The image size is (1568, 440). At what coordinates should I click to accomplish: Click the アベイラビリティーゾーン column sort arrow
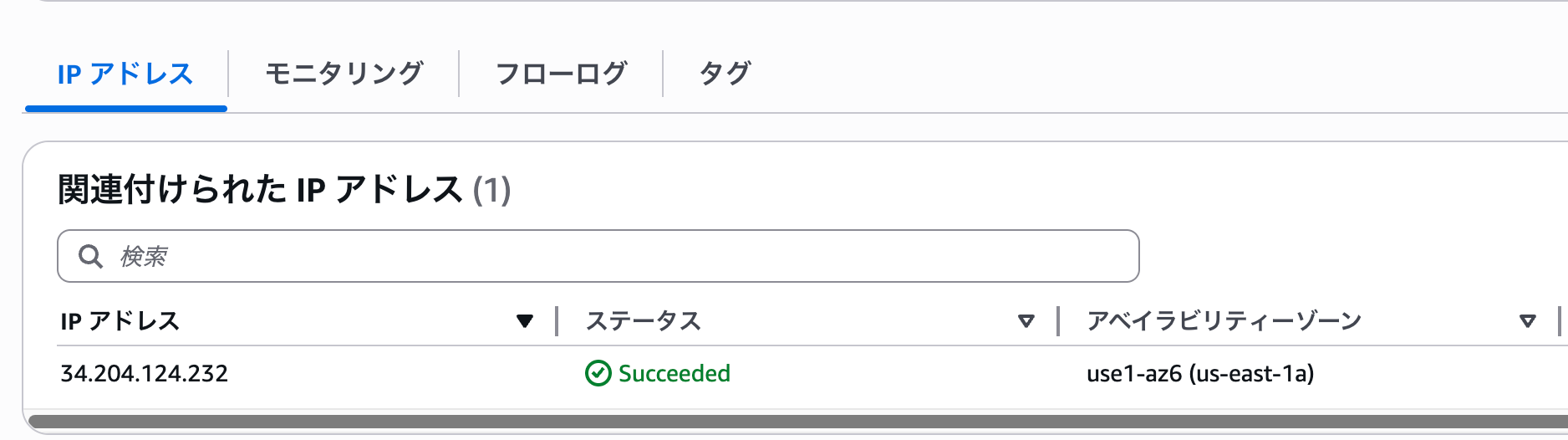pyautogui.click(x=1527, y=321)
